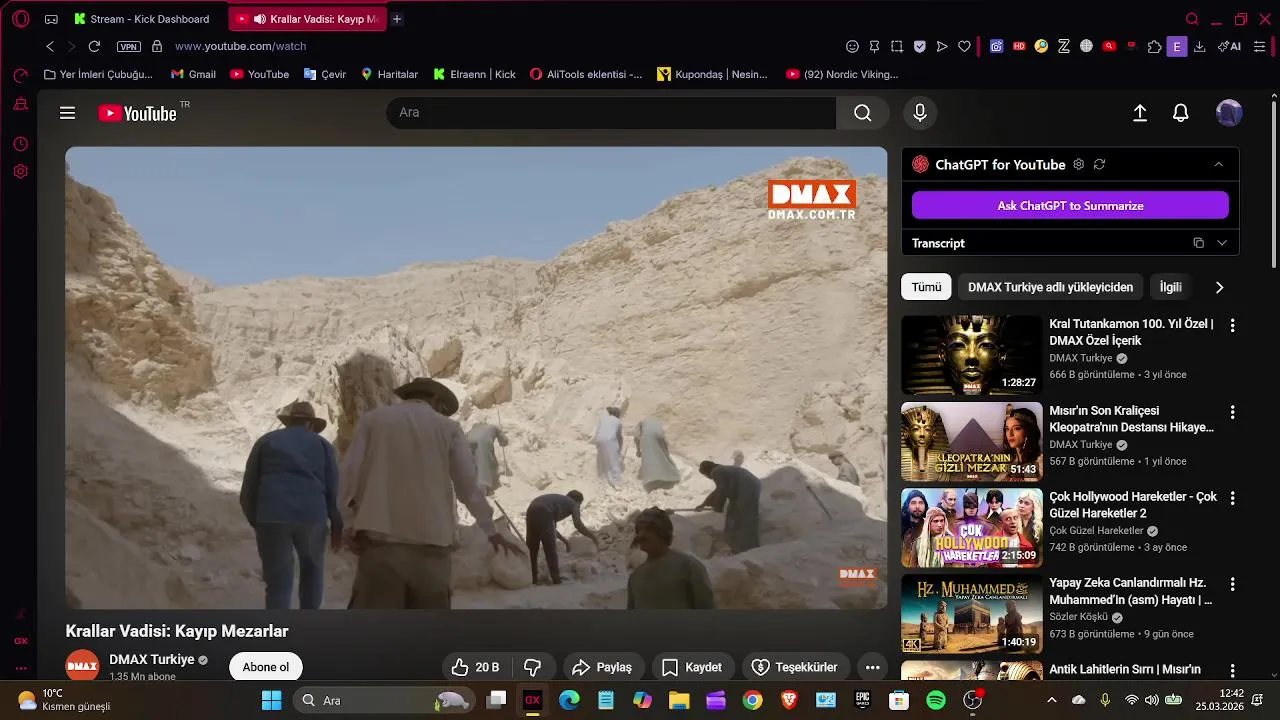Screen dimensions: 1280x720
Task: Like the video with 20 B likes
Action: tap(475, 667)
